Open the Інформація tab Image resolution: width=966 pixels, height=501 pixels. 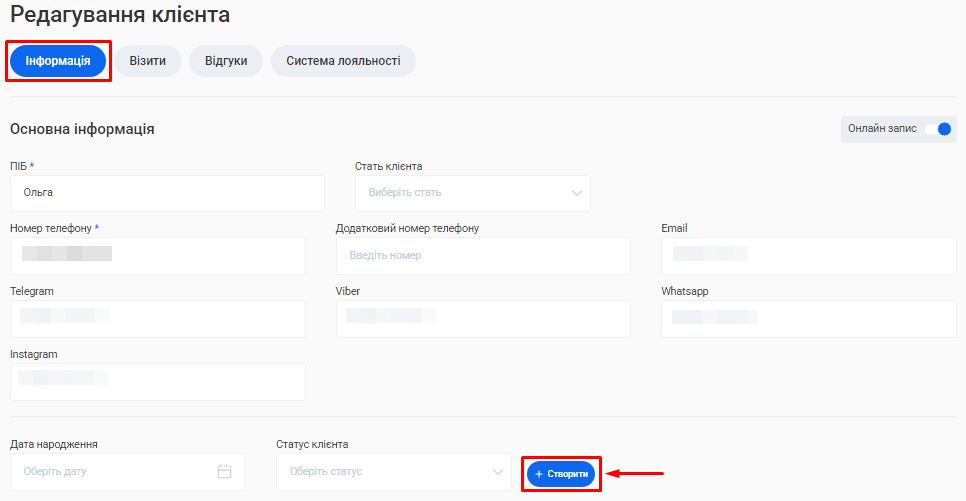(58, 61)
